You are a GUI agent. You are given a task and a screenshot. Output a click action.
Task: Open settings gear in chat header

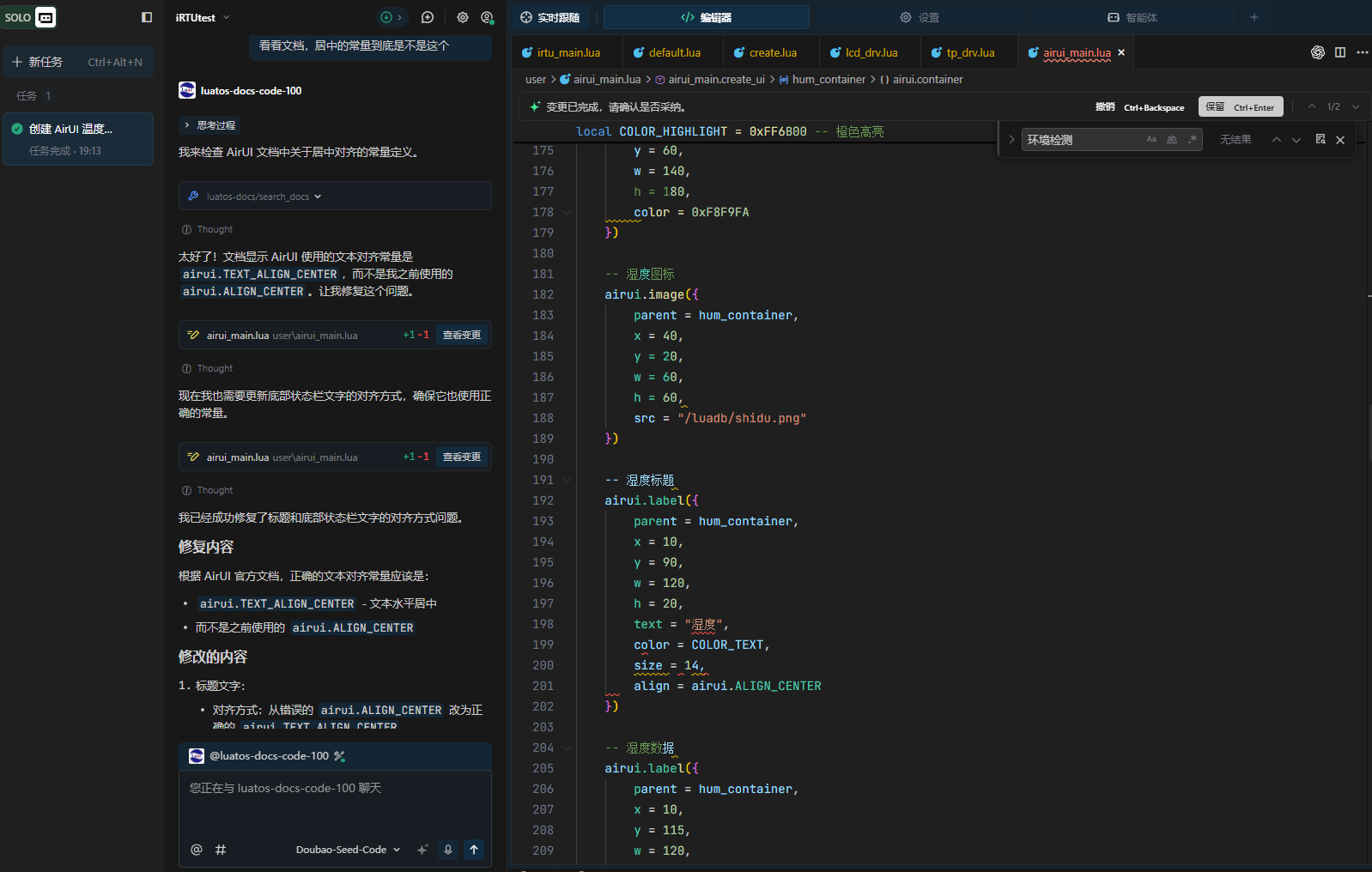click(x=463, y=17)
